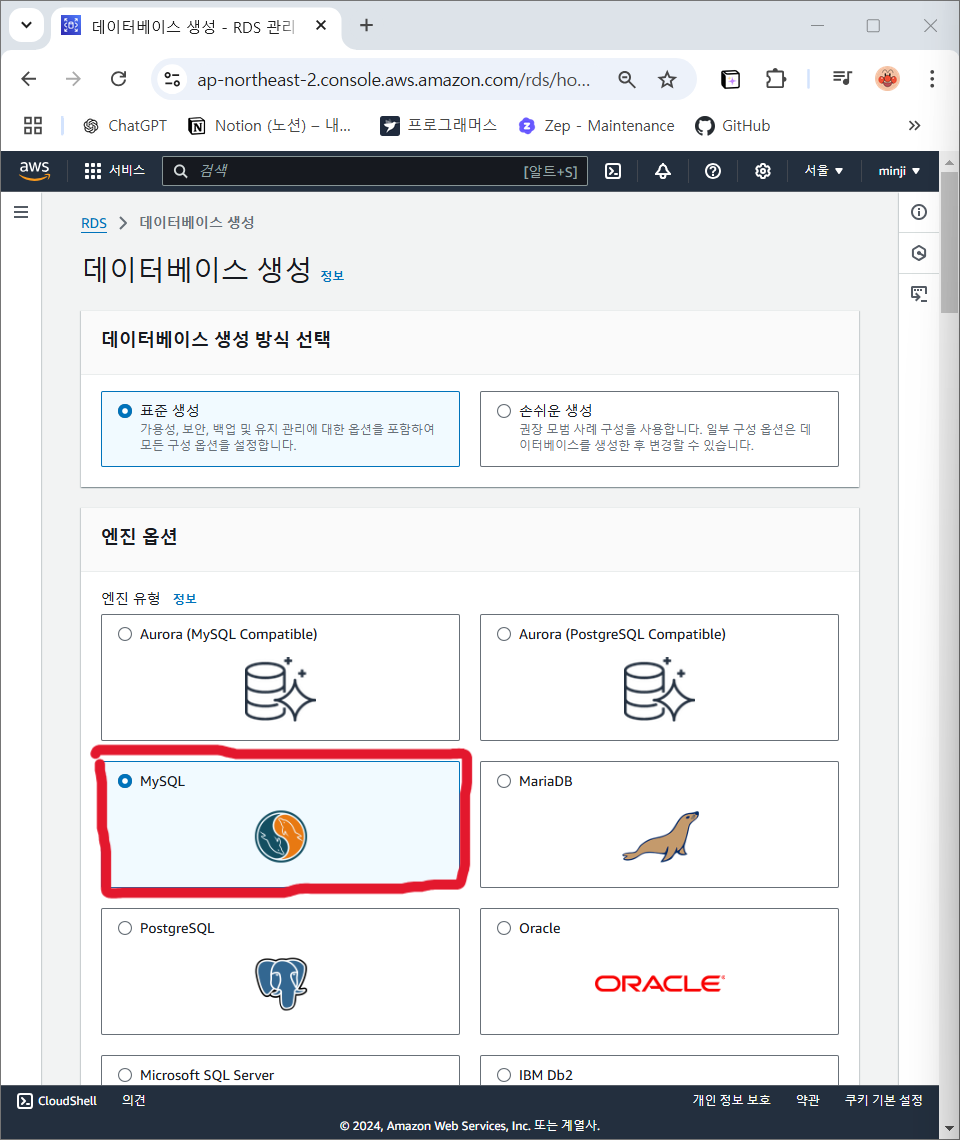Select the Oracle engine radio button
The image size is (960, 1140).
[x=504, y=928]
